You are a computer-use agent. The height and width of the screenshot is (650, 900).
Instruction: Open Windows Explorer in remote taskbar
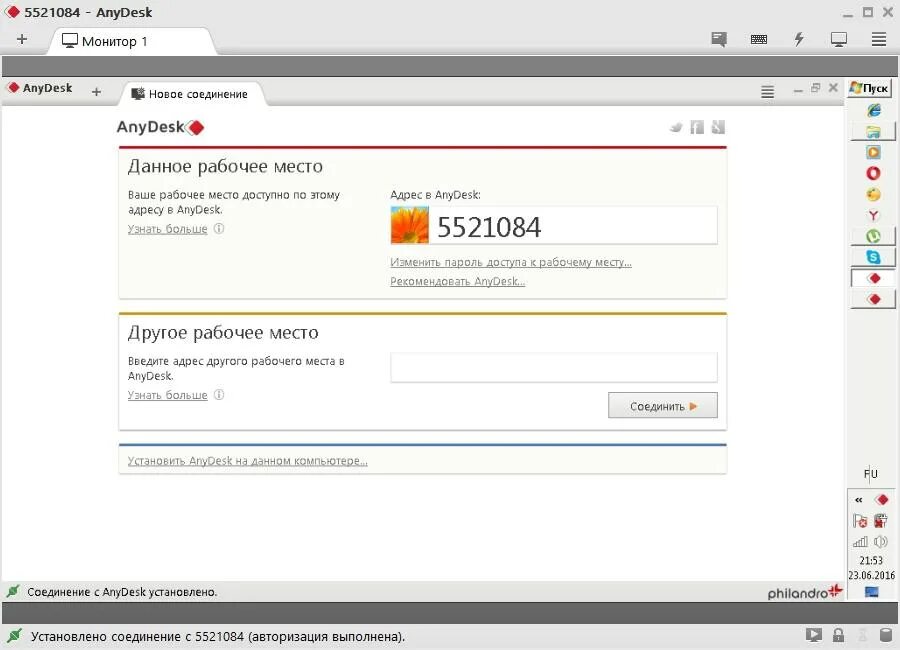point(873,131)
